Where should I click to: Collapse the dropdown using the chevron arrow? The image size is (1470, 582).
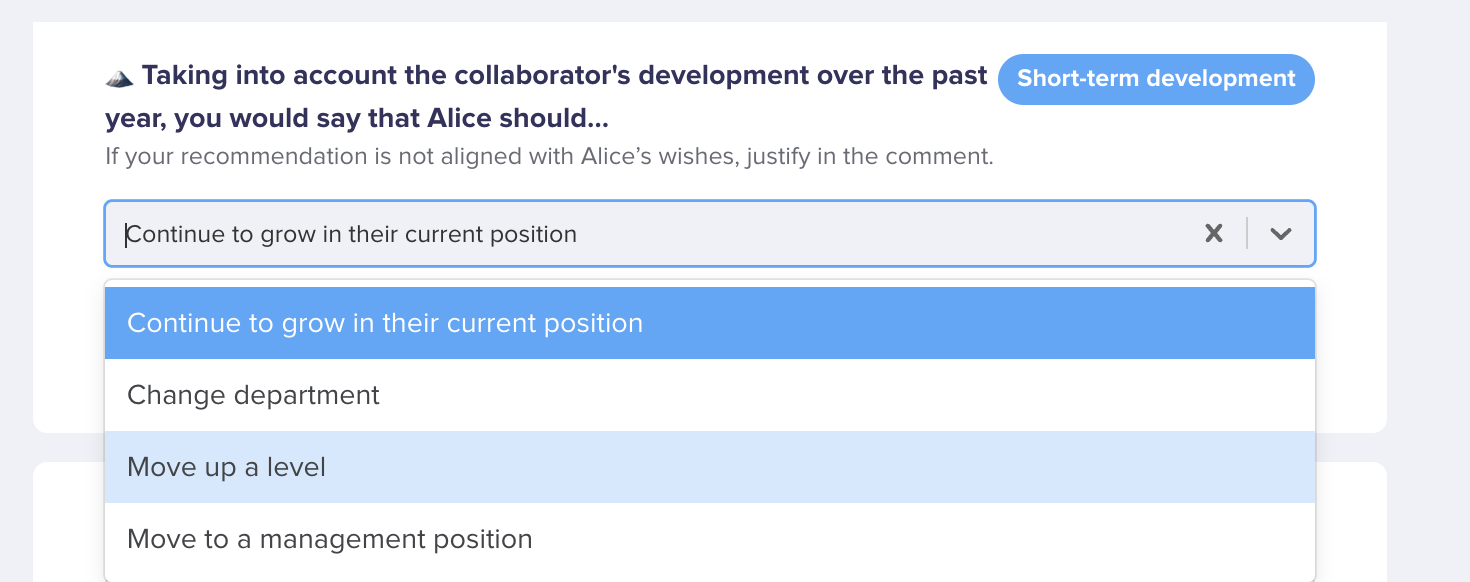pos(1281,234)
